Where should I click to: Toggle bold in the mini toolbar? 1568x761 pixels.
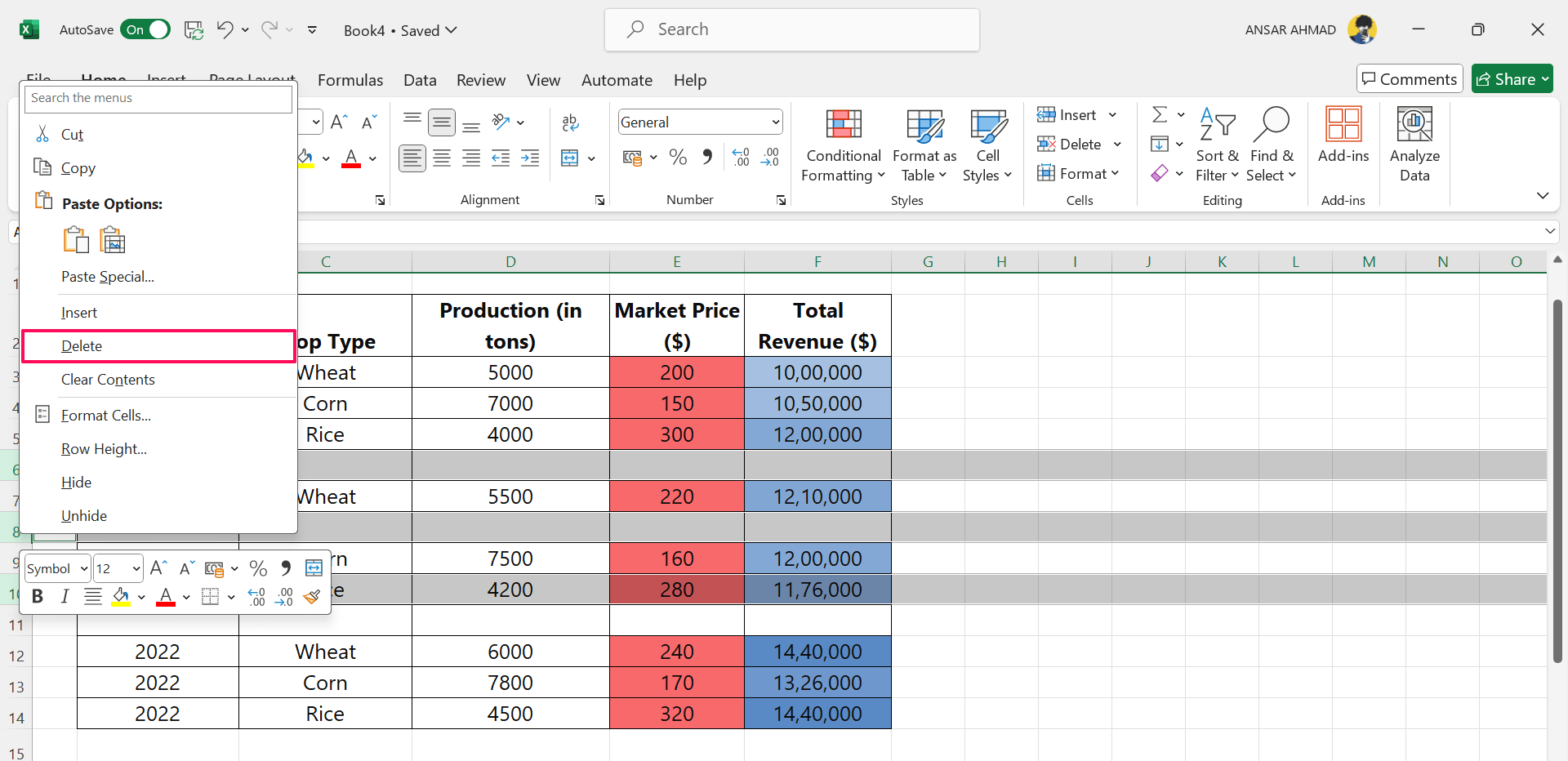[37, 596]
